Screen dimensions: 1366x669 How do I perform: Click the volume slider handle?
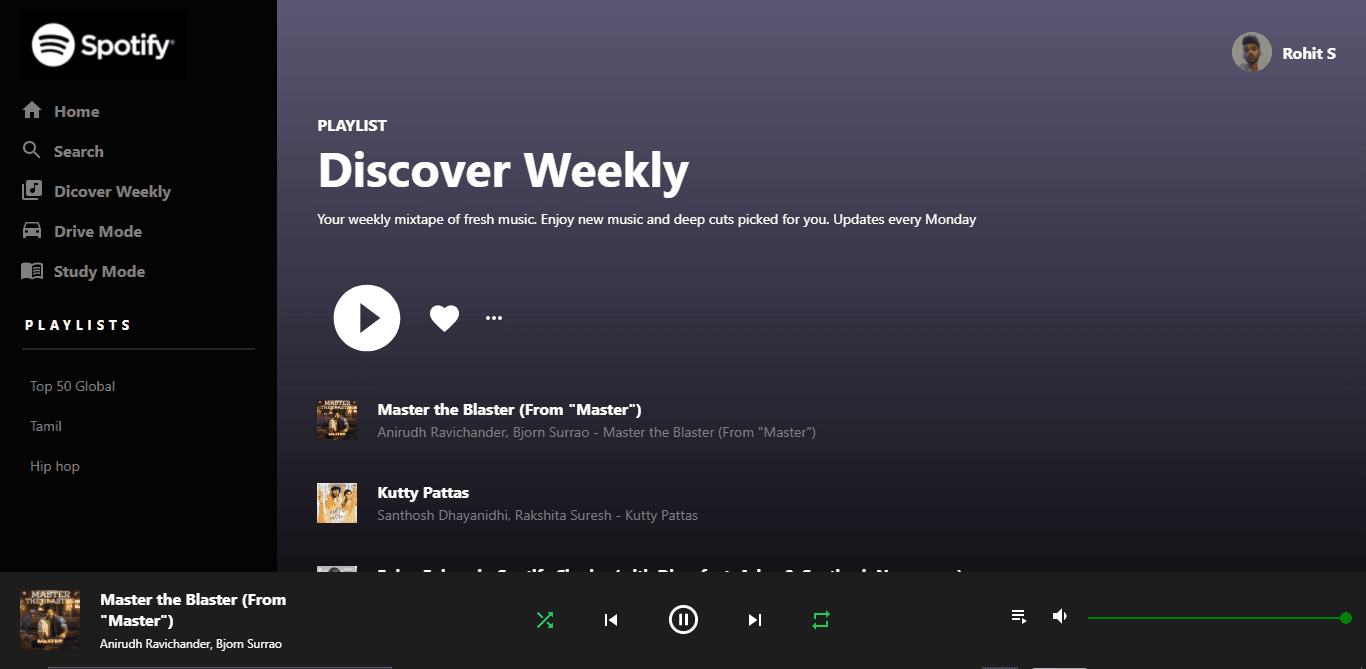click(x=1346, y=618)
